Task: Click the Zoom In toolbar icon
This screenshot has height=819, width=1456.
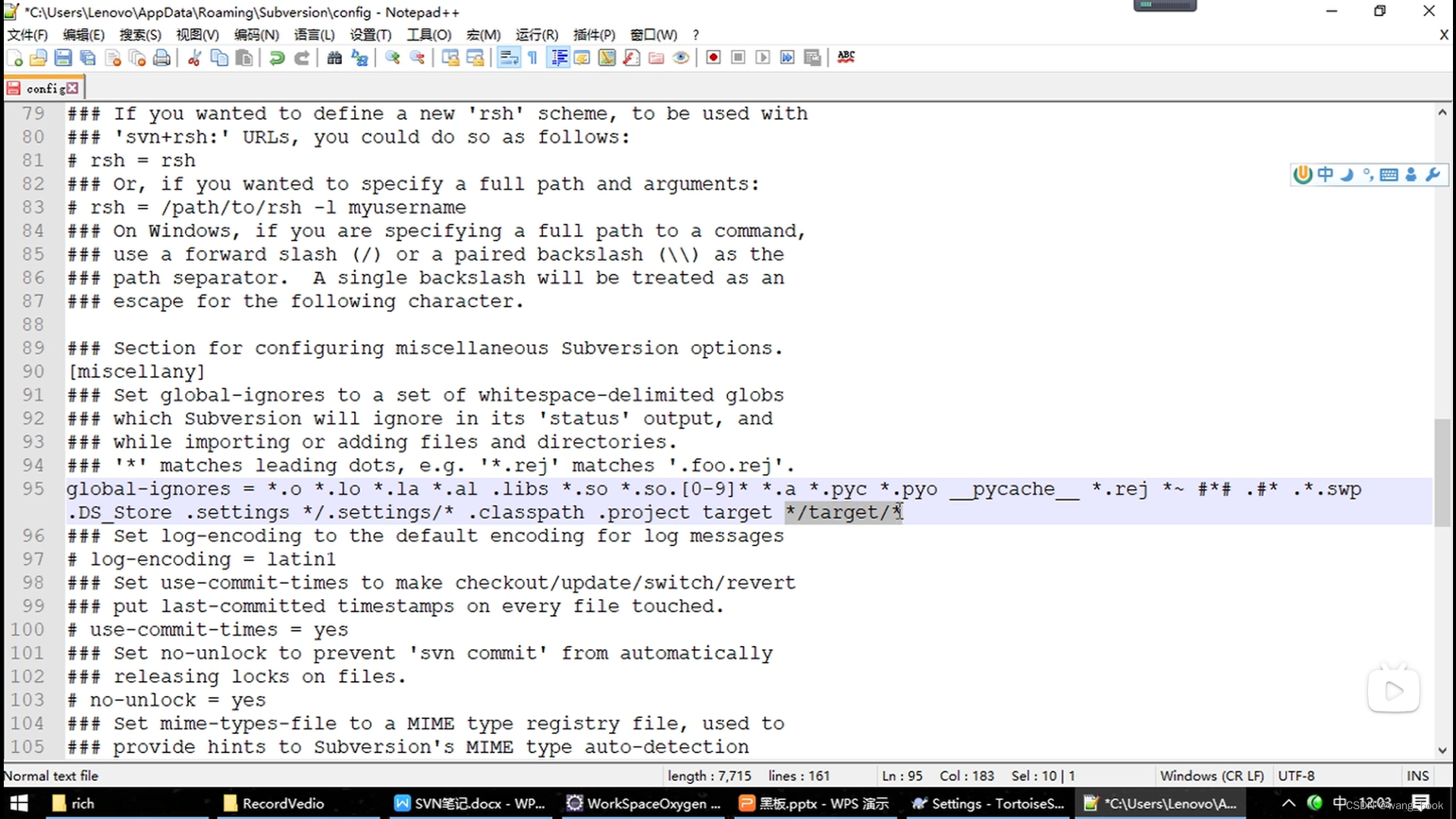Action: coord(392,58)
